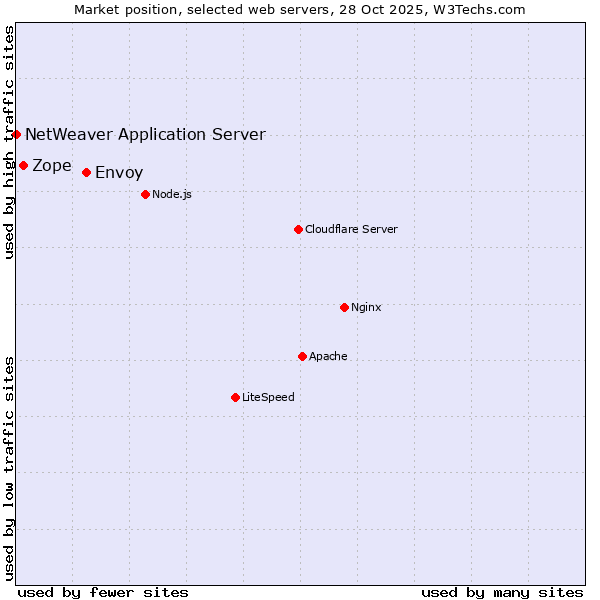Select the LiteSpeed text label

pyautogui.click(x=268, y=397)
